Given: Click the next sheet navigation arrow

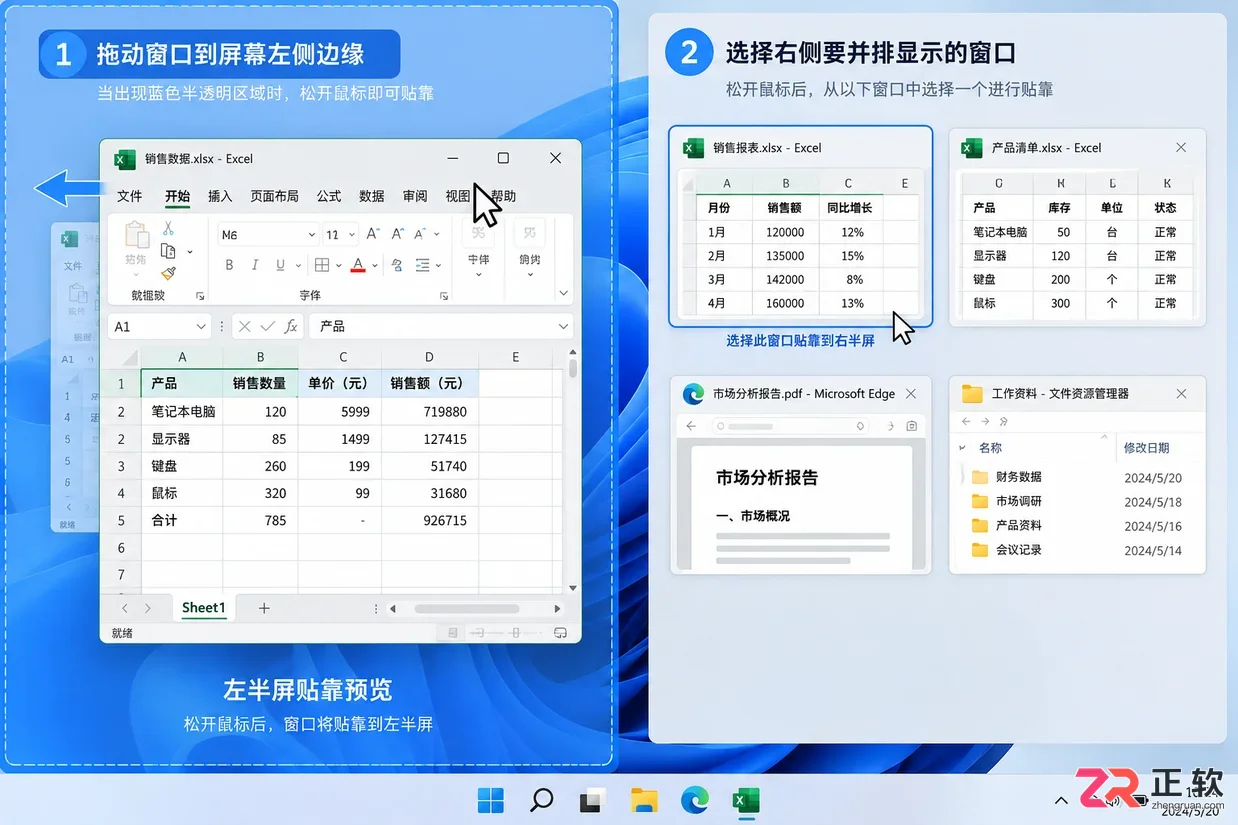Looking at the screenshot, I should point(148,608).
